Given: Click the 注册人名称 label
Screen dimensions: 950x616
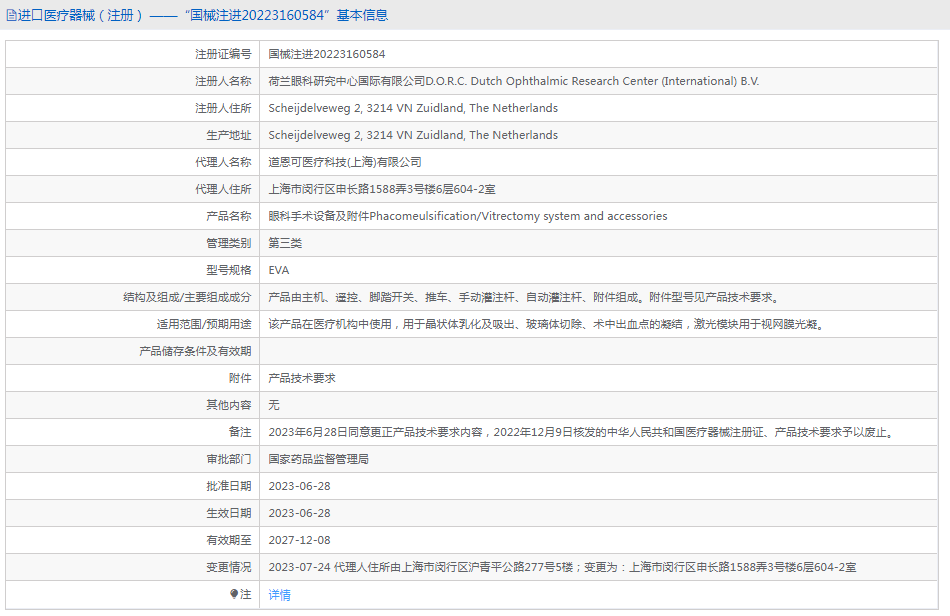Looking at the screenshot, I should tap(223, 81).
